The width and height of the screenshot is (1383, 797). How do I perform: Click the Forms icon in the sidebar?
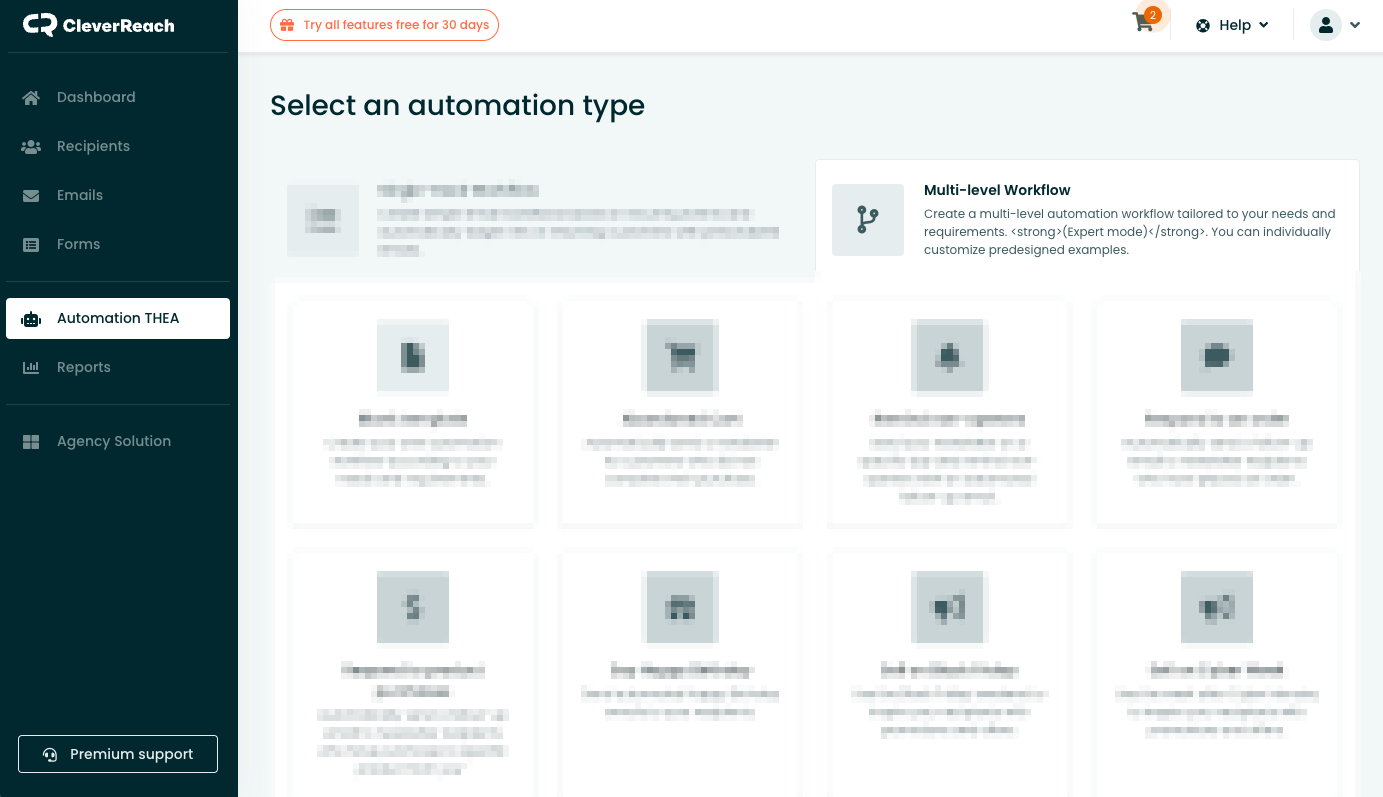[30, 244]
